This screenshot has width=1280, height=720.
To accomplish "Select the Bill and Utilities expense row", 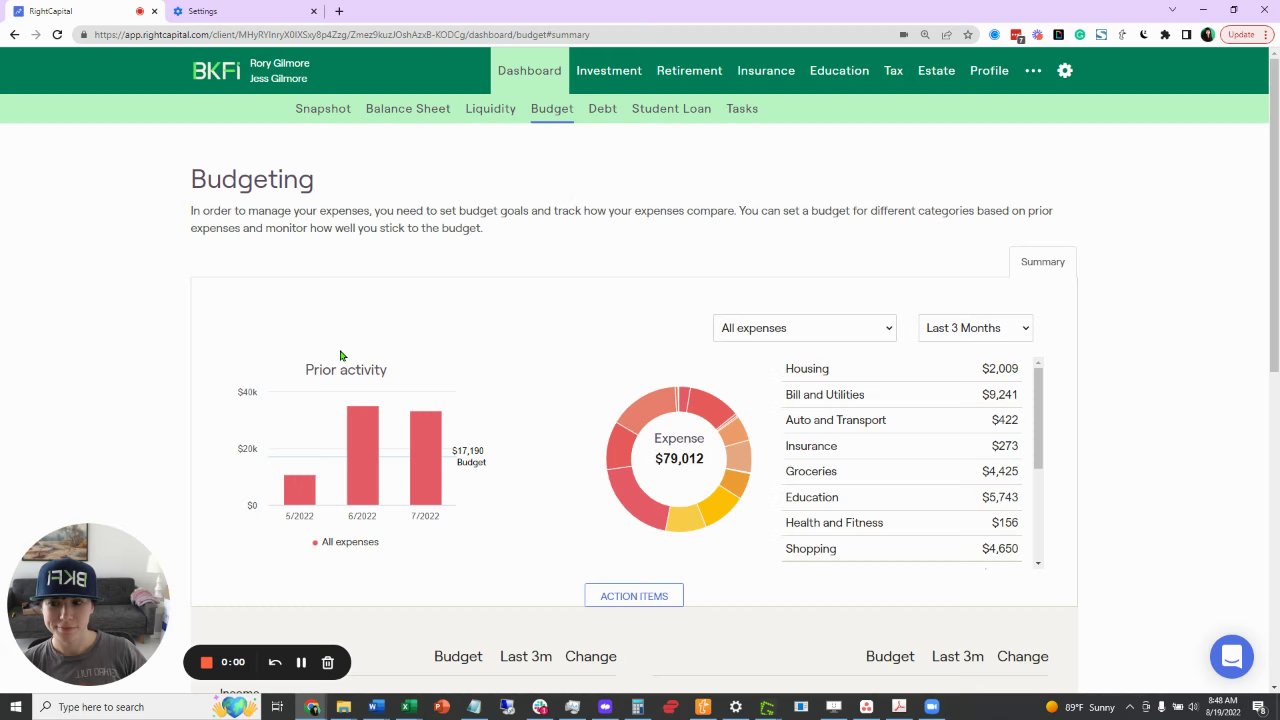I will (x=901, y=395).
